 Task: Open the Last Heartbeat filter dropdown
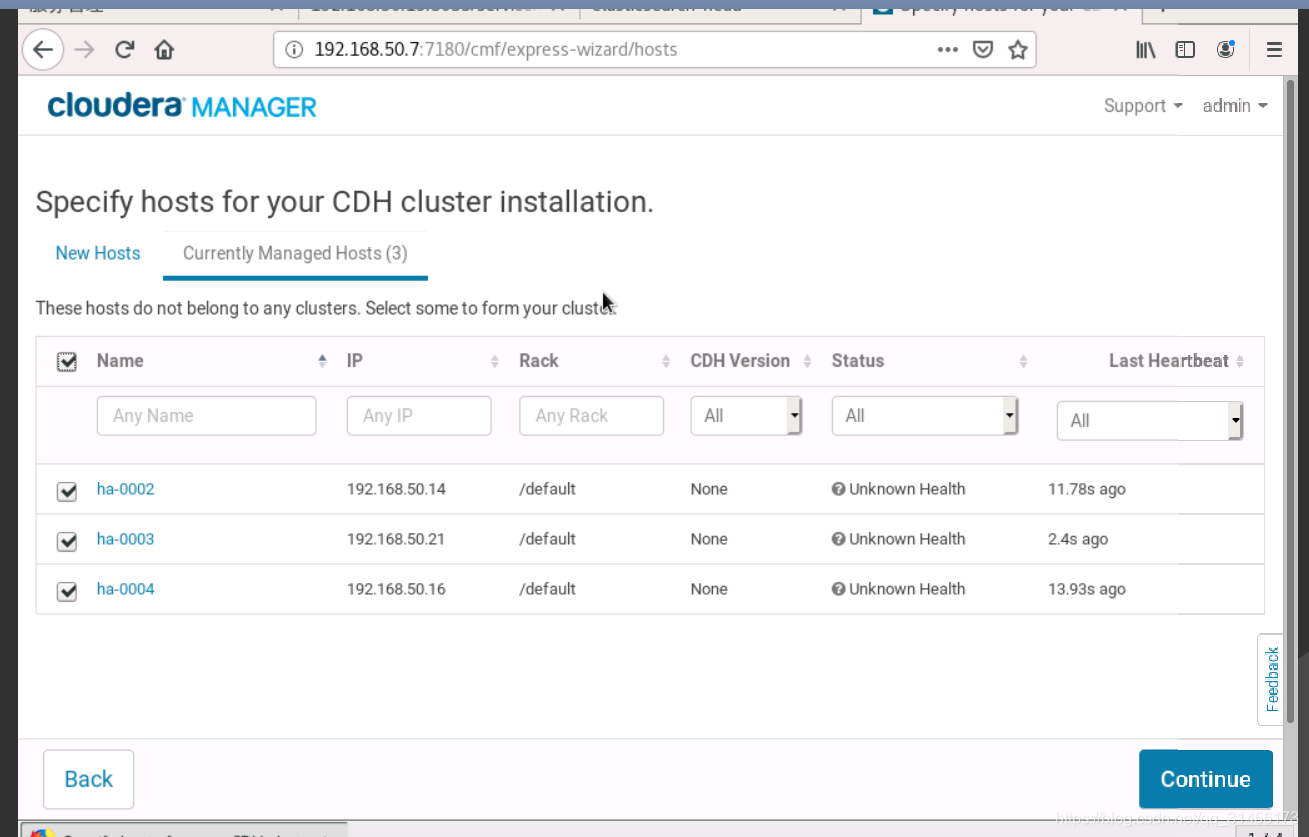1150,420
